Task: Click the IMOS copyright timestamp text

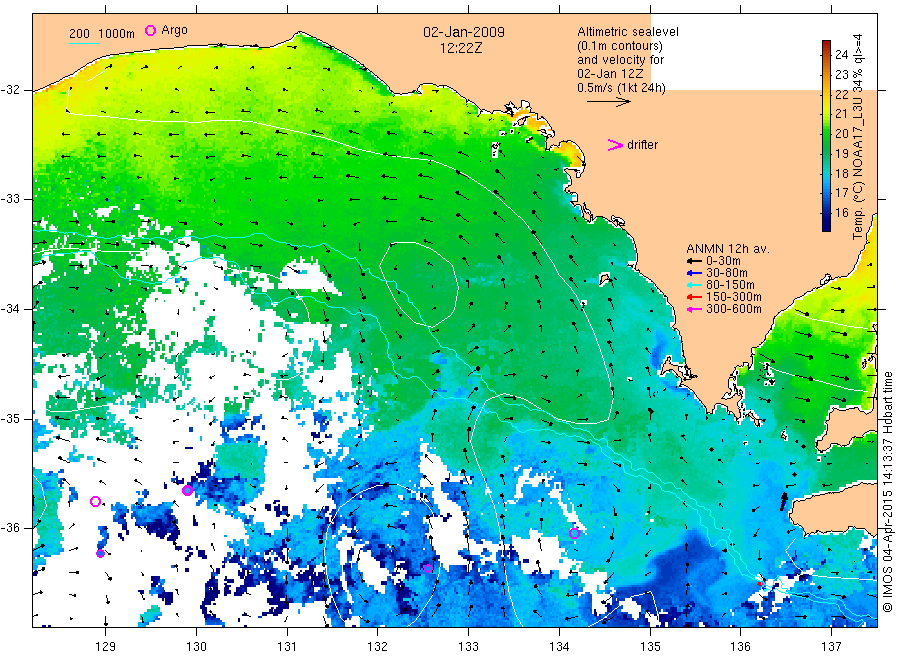Action: [x=888, y=492]
